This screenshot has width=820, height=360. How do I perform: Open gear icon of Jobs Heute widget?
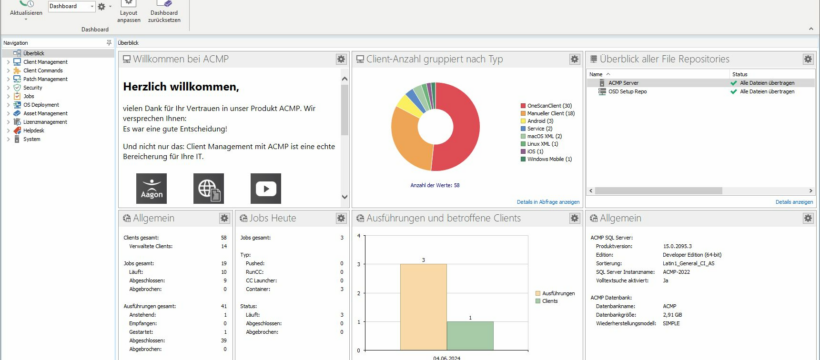coord(341,218)
